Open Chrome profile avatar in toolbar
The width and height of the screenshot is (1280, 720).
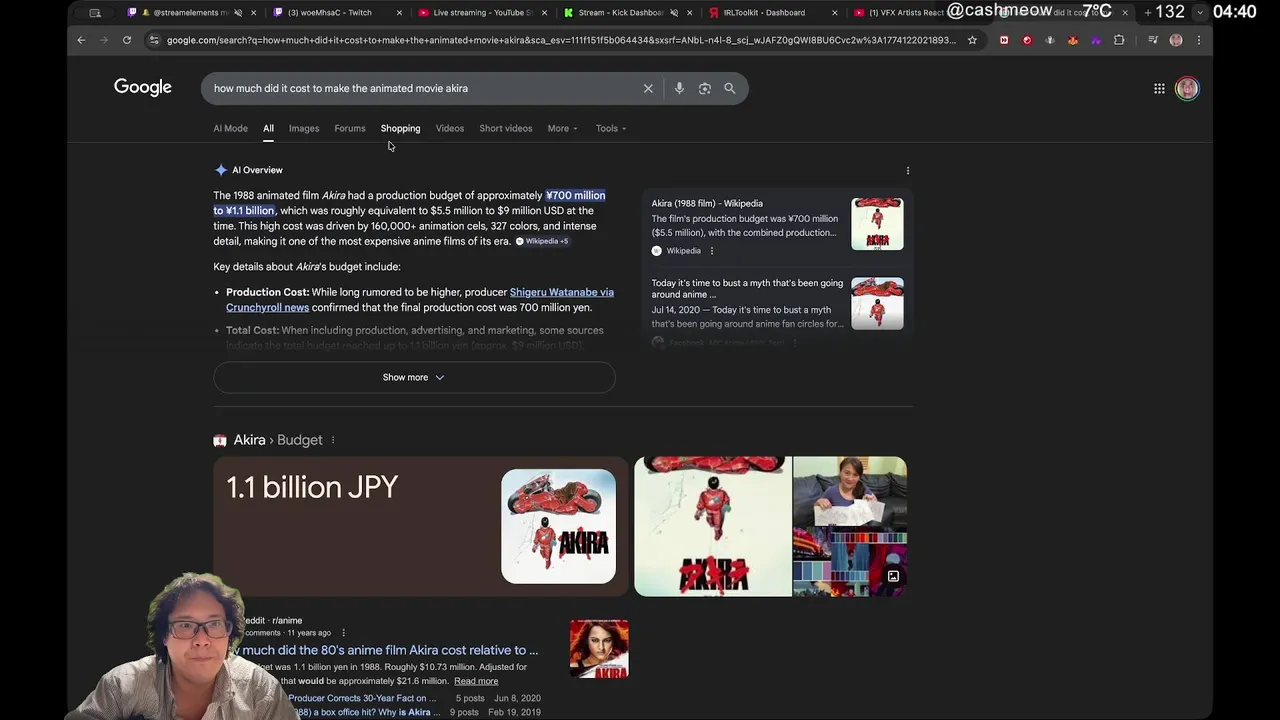click(x=1176, y=40)
